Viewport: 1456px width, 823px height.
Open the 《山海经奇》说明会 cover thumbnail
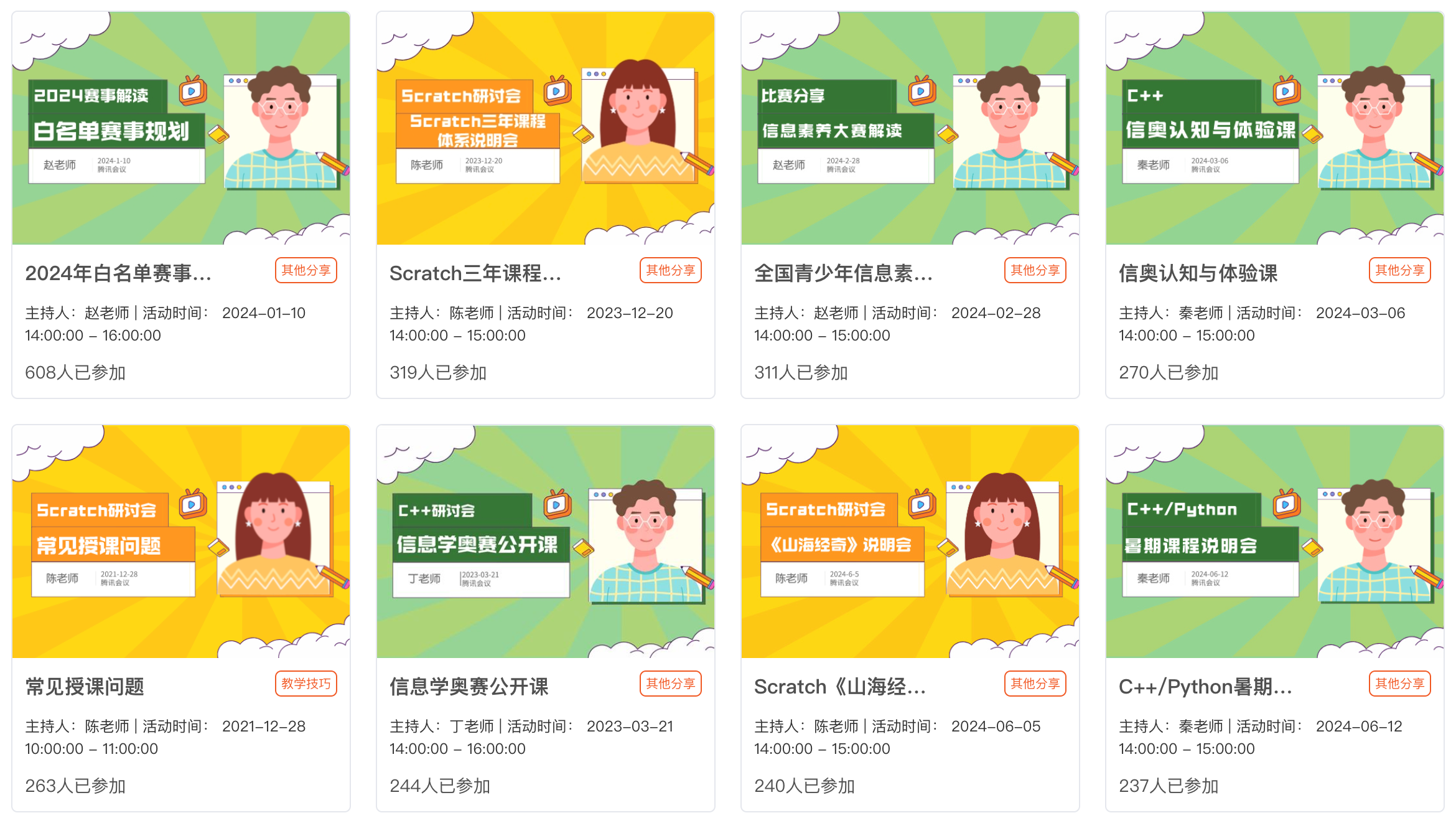click(910, 542)
